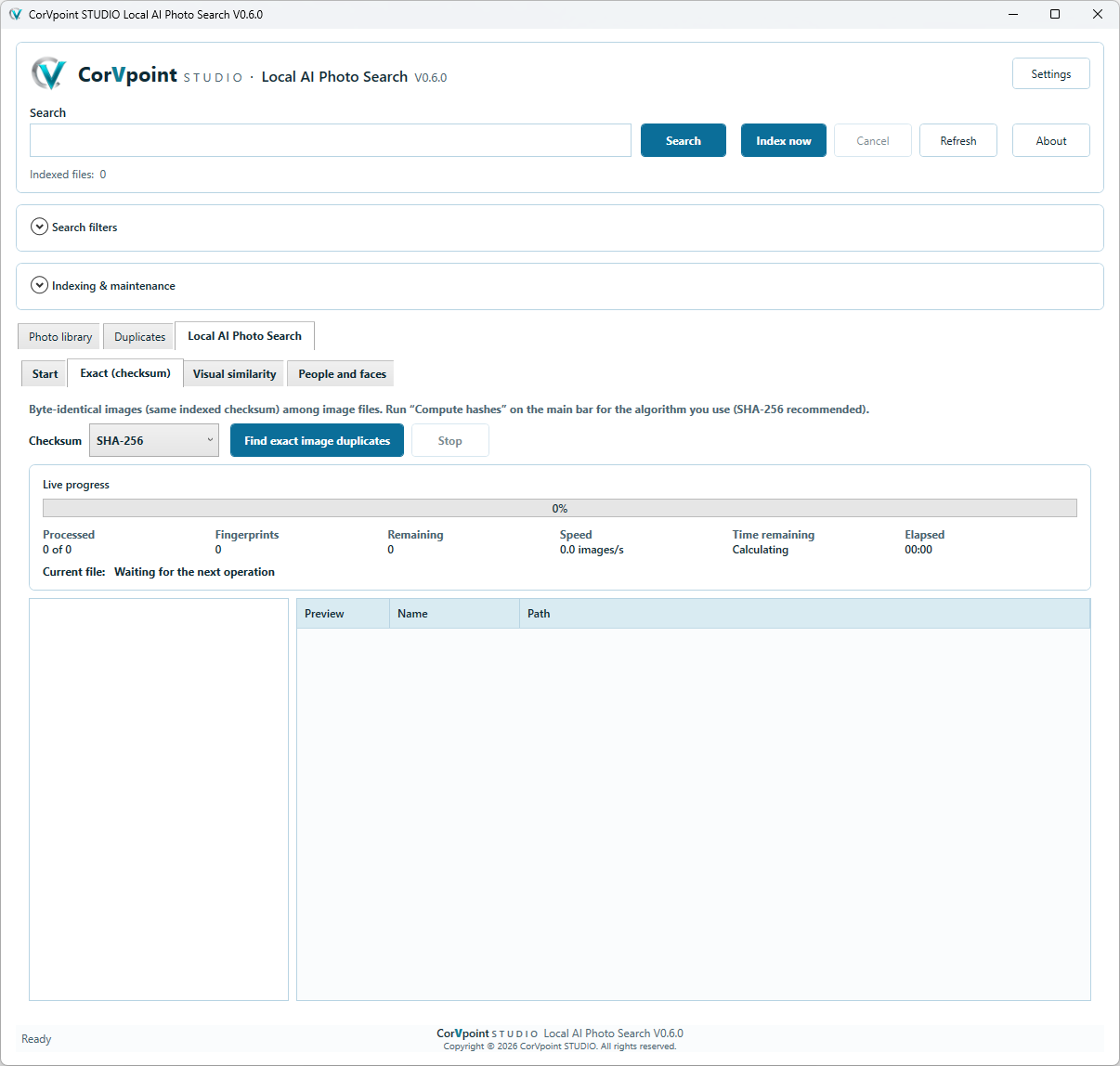Expand the Indexing & maintenance chevron
Viewport: 1120px width, 1066px height.
tap(39, 285)
